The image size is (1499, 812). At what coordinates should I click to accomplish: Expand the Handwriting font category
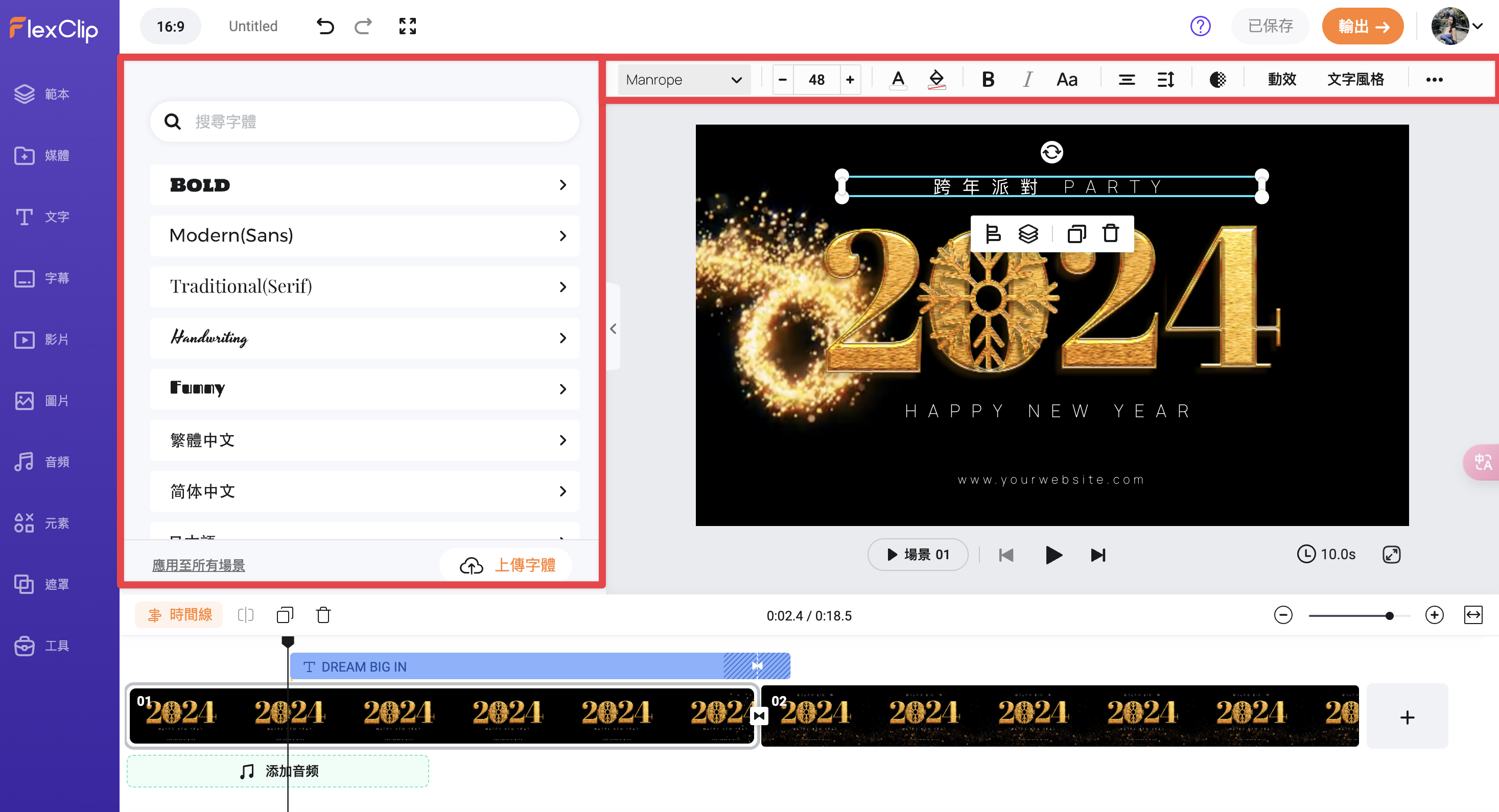pos(364,338)
